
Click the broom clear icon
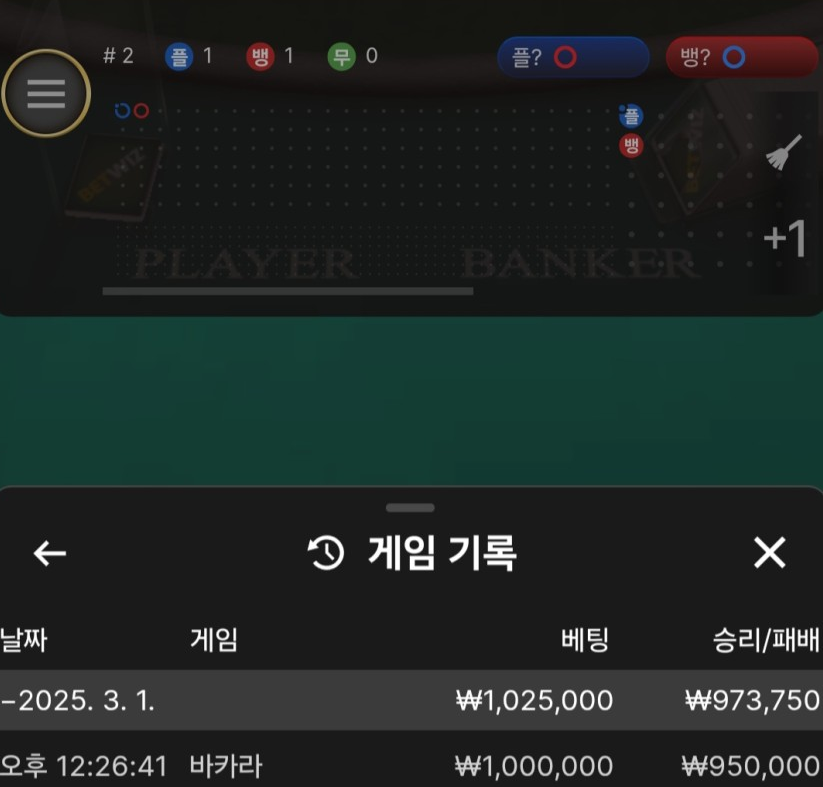[784, 152]
